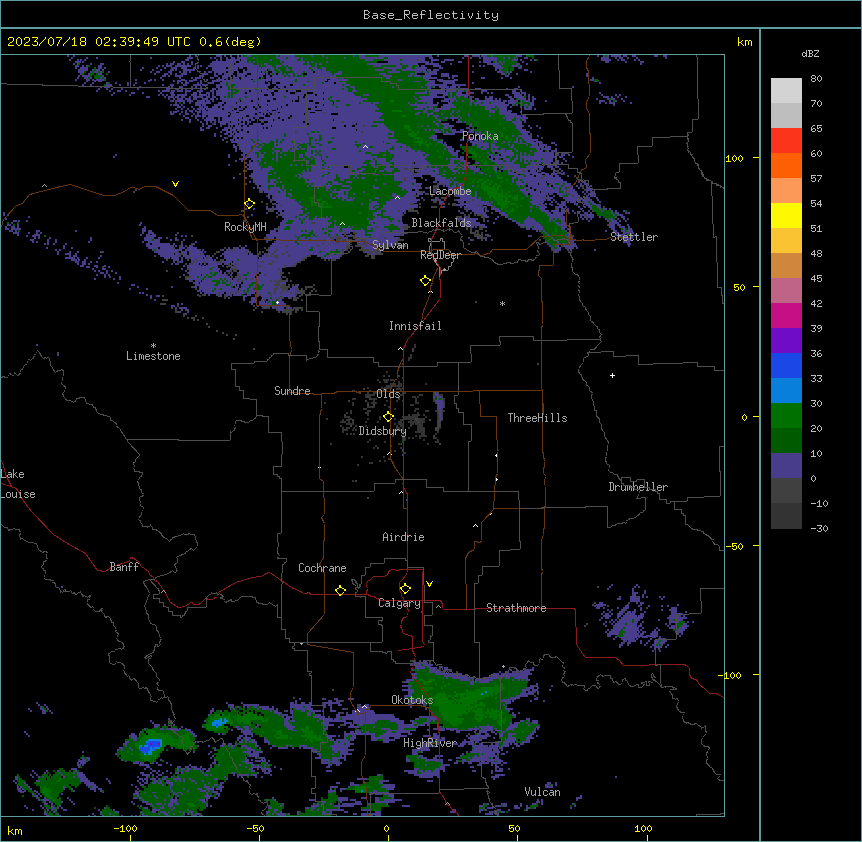862x842 pixels.
Task: Select the Banff label
Action: 124,567
